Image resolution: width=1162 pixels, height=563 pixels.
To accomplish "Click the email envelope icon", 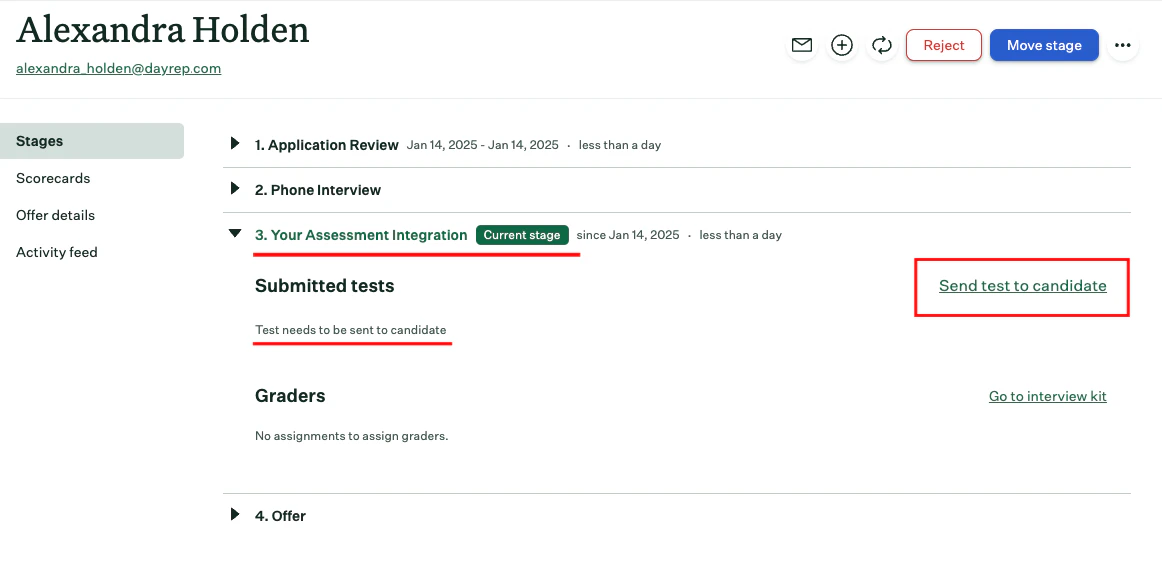I will (802, 45).
